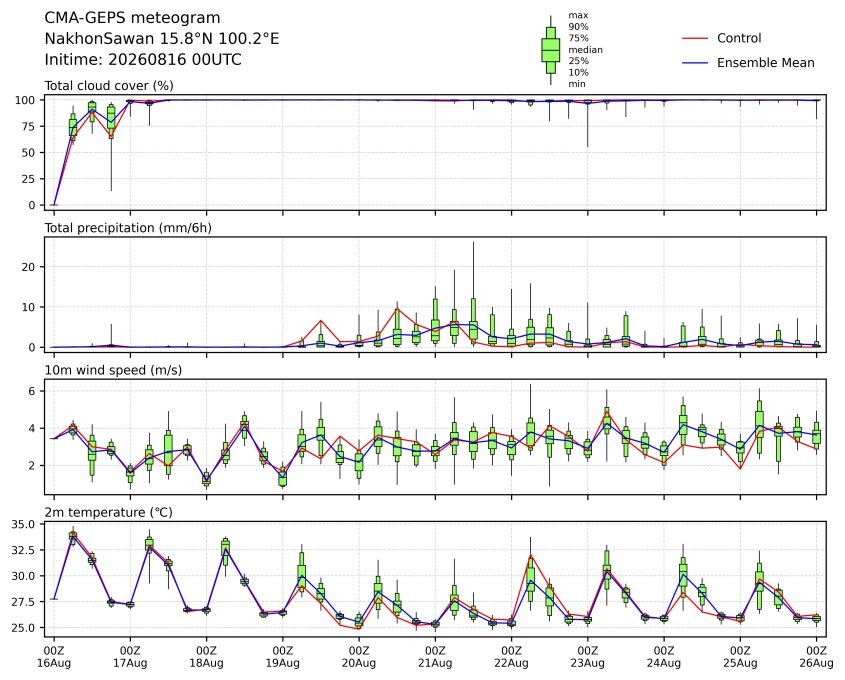The image size is (845, 680).
Task: Click the 35.0 tick on temperature axis
Action: 23,524
